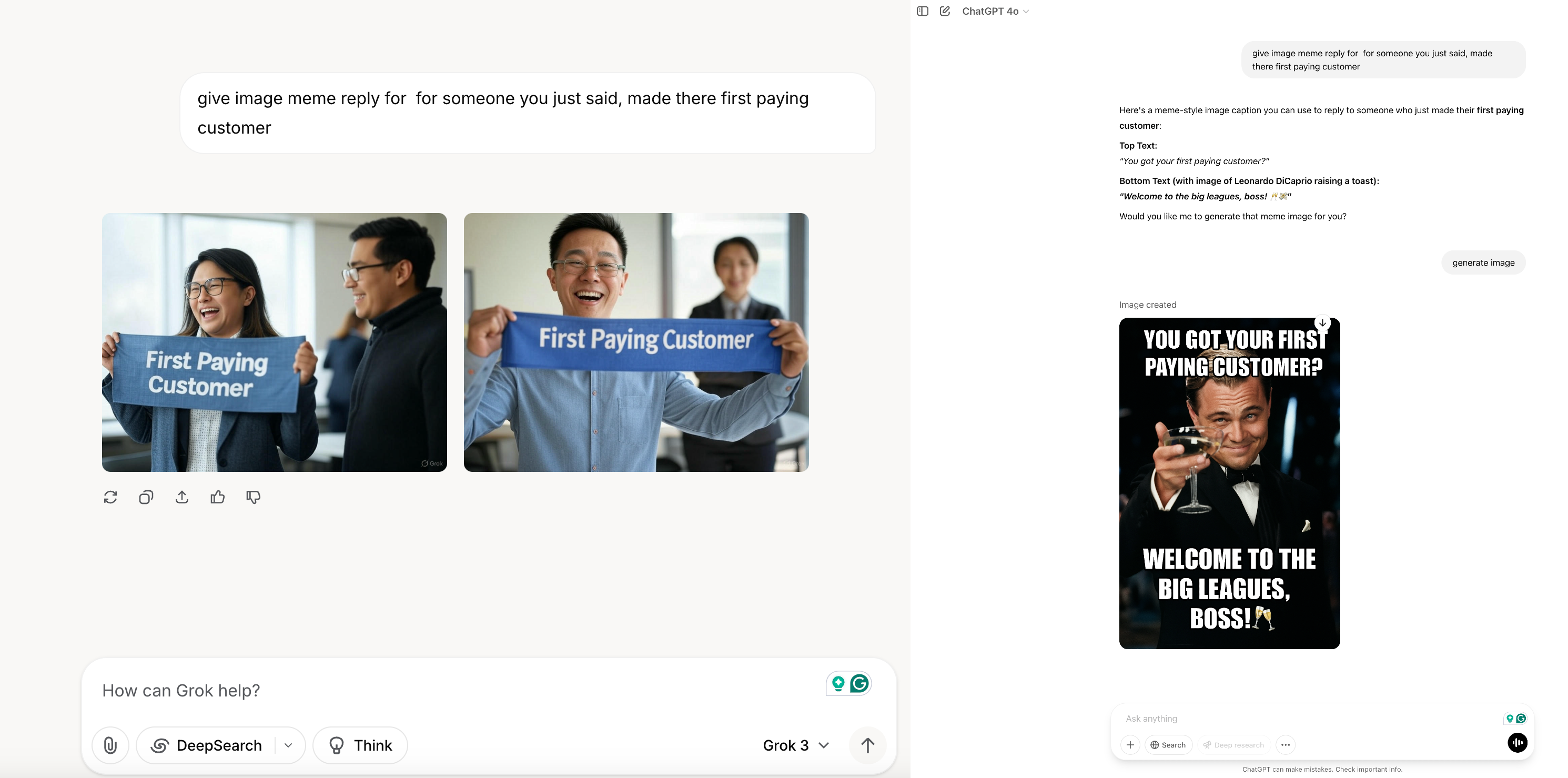Click the 'Image created' label
Viewport: 1568px width, 778px height.
pyautogui.click(x=1147, y=305)
